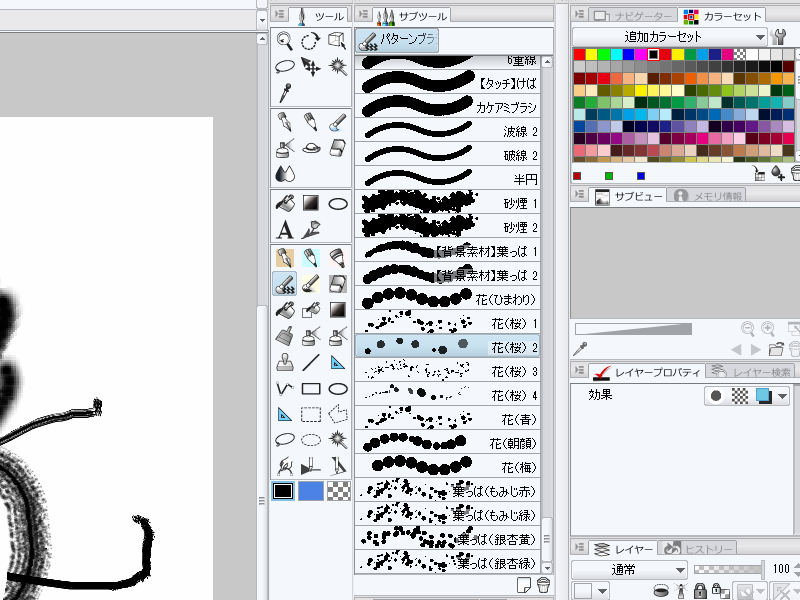The image size is (800, 600).
Task: Toggle layer color effect icon
Action: [764, 396]
